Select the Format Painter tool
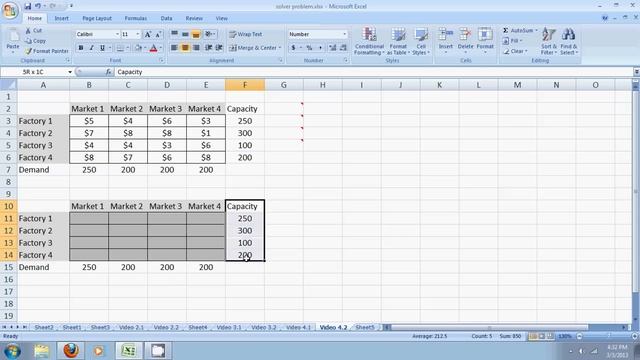The image size is (640, 360). coord(47,51)
